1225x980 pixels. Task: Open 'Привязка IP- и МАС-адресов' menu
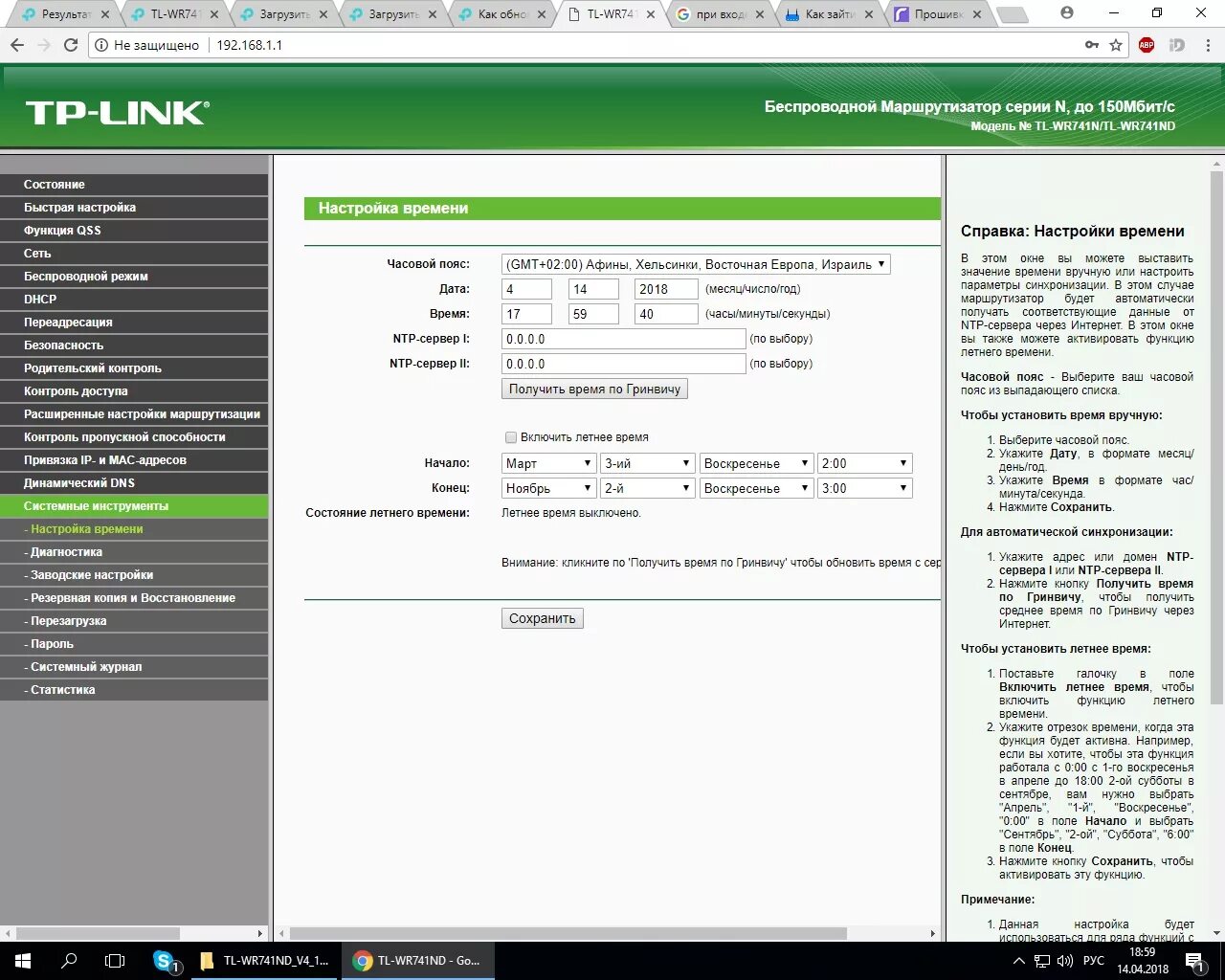(134, 460)
